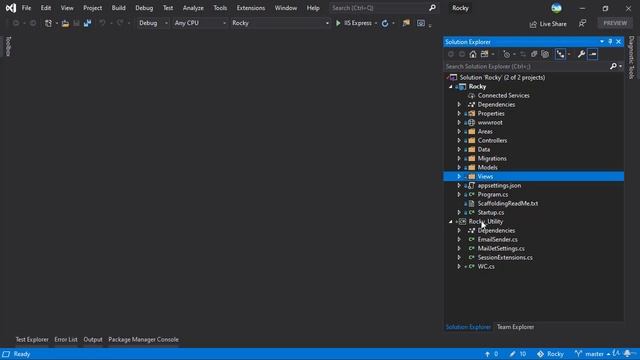Select appsettings.json file
Viewport: 640px width, 360px height.
point(499,186)
